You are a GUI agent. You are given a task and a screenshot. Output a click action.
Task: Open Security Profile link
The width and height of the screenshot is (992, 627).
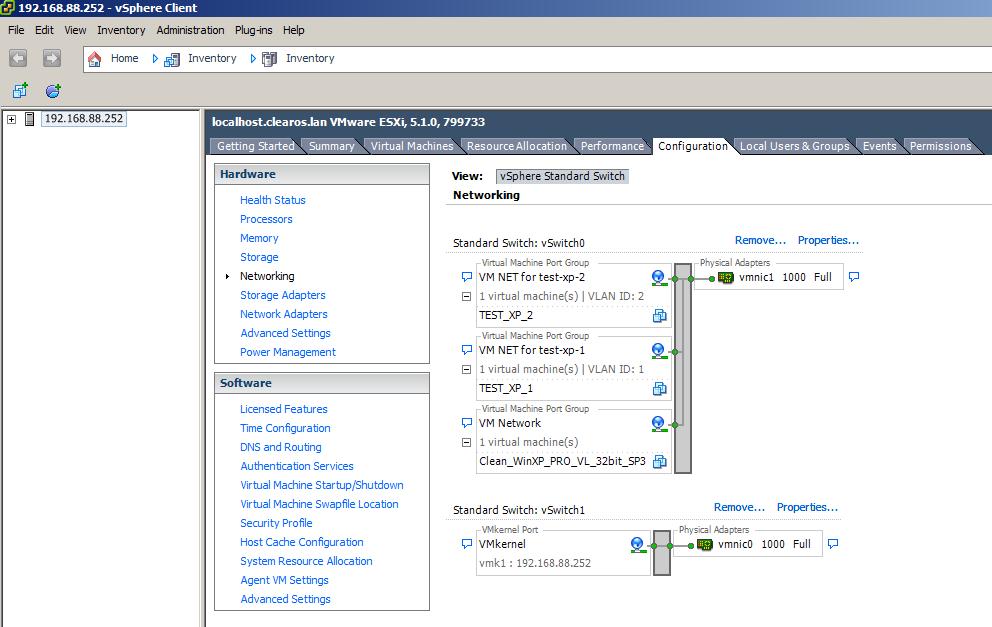tap(276, 523)
